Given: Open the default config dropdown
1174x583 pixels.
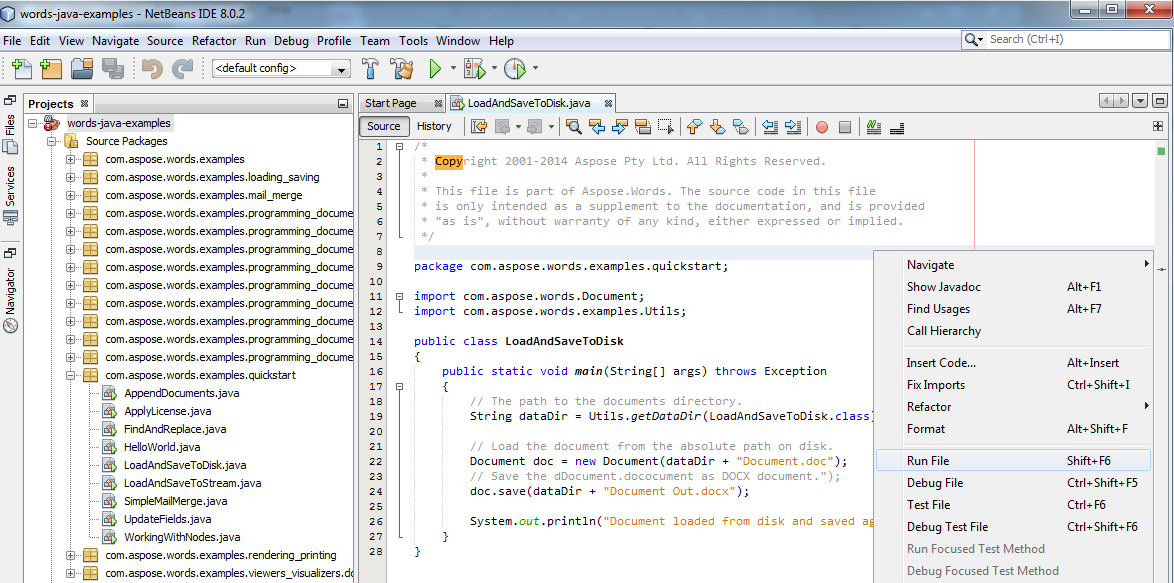Looking at the screenshot, I should 340,69.
